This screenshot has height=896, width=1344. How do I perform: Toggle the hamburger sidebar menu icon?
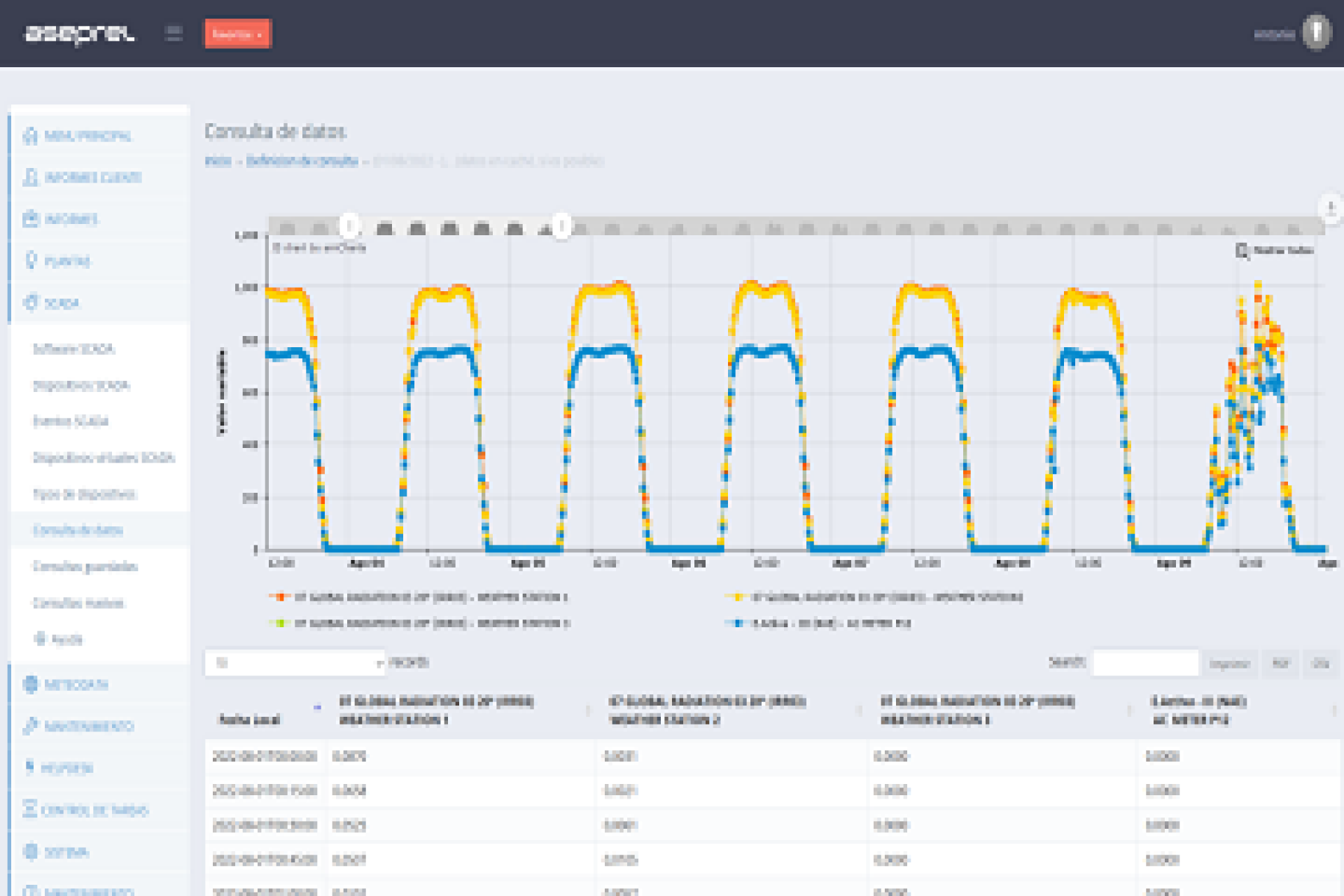(174, 33)
